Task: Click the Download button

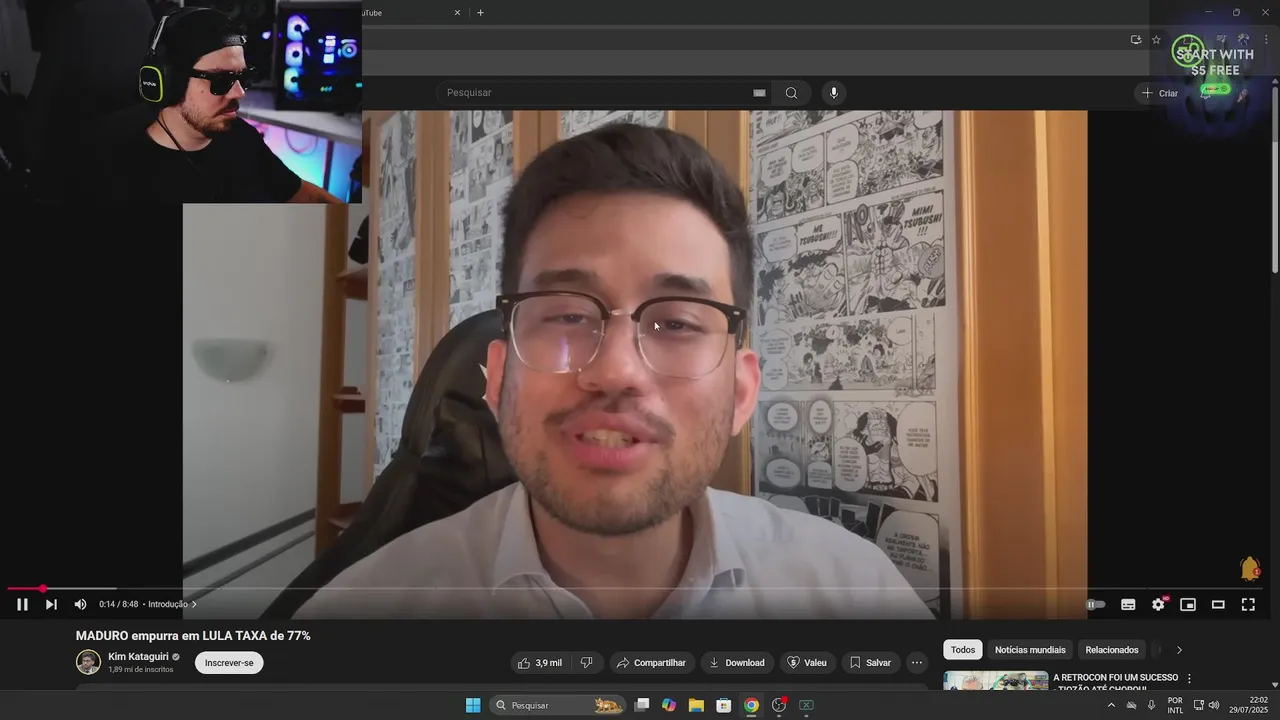Action: pyautogui.click(x=736, y=662)
